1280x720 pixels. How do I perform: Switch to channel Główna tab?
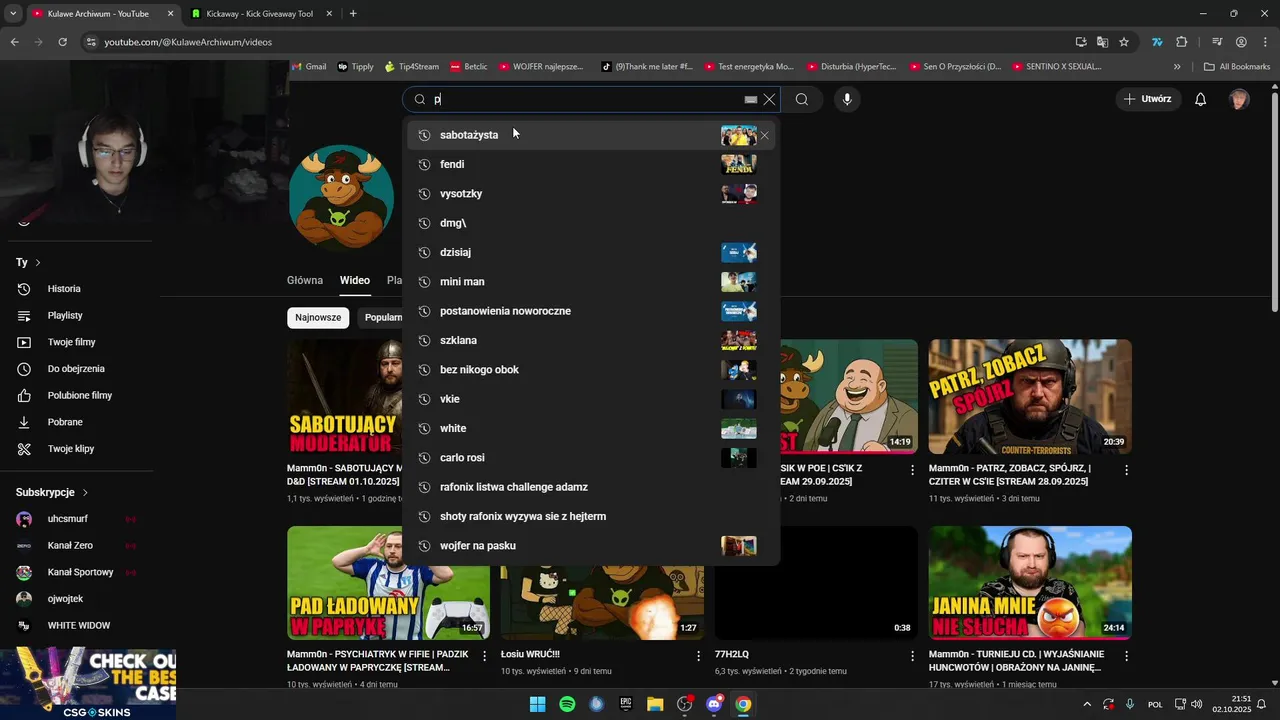305,281
